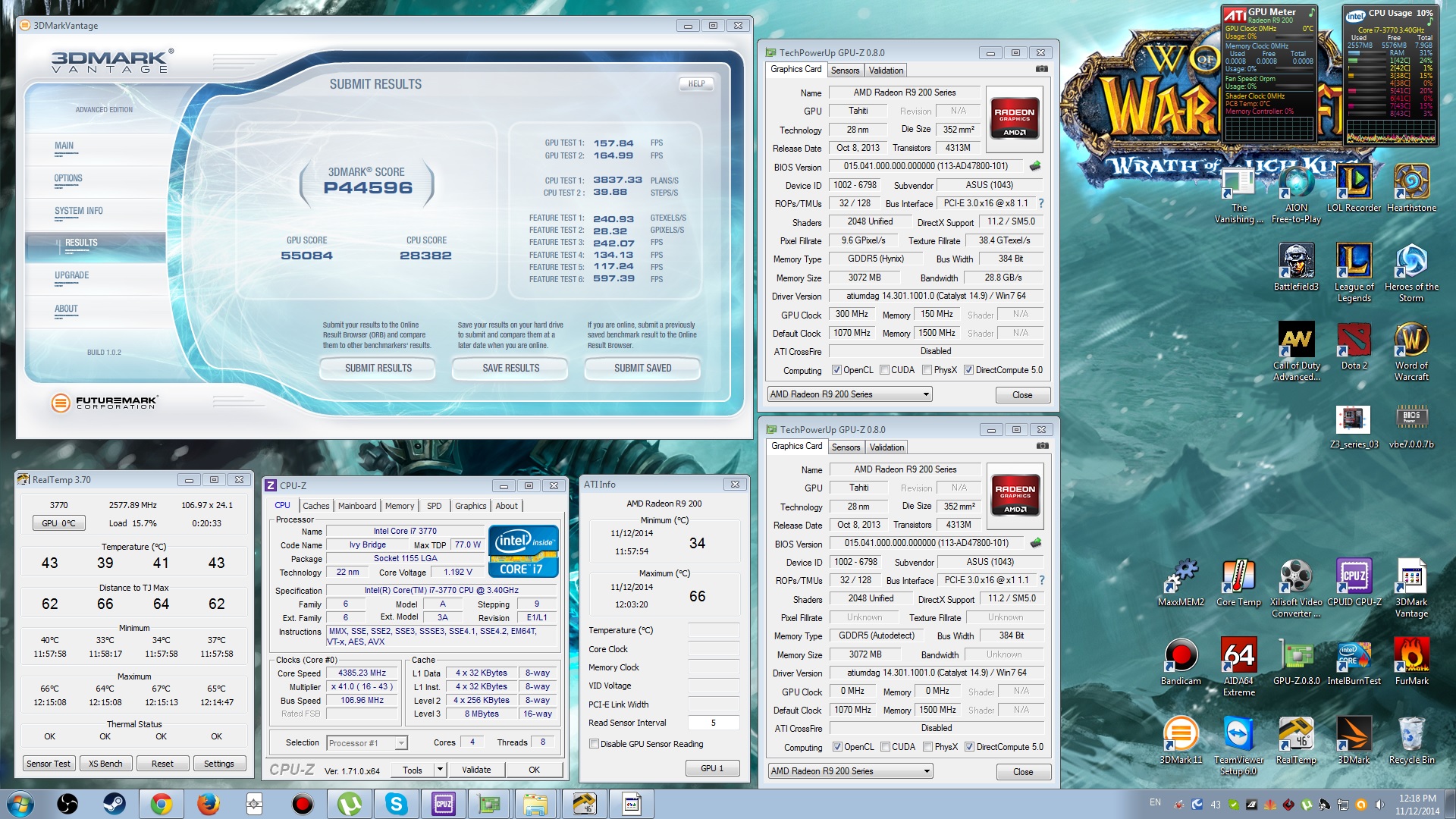Open the Memory tab in CPU-Z
This screenshot has width=1456, height=819.
point(400,506)
